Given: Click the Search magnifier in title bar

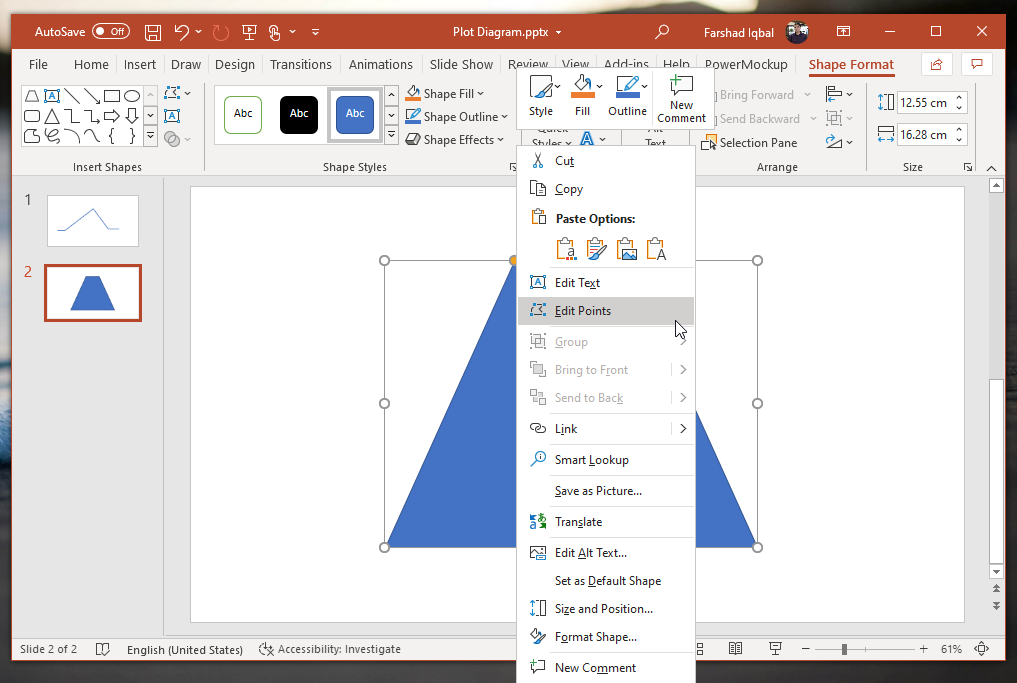Looking at the screenshot, I should [661, 32].
